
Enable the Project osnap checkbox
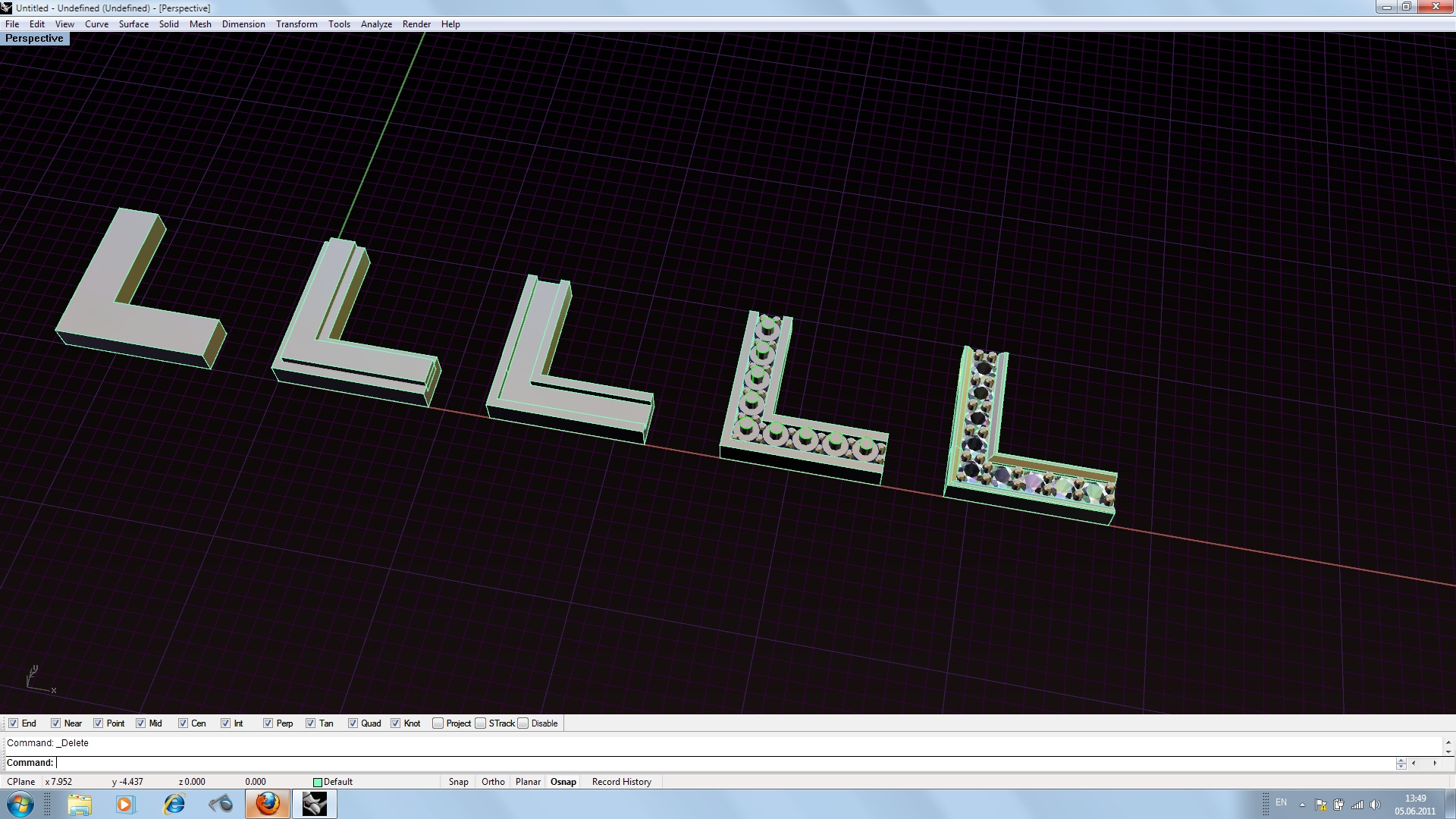(438, 723)
